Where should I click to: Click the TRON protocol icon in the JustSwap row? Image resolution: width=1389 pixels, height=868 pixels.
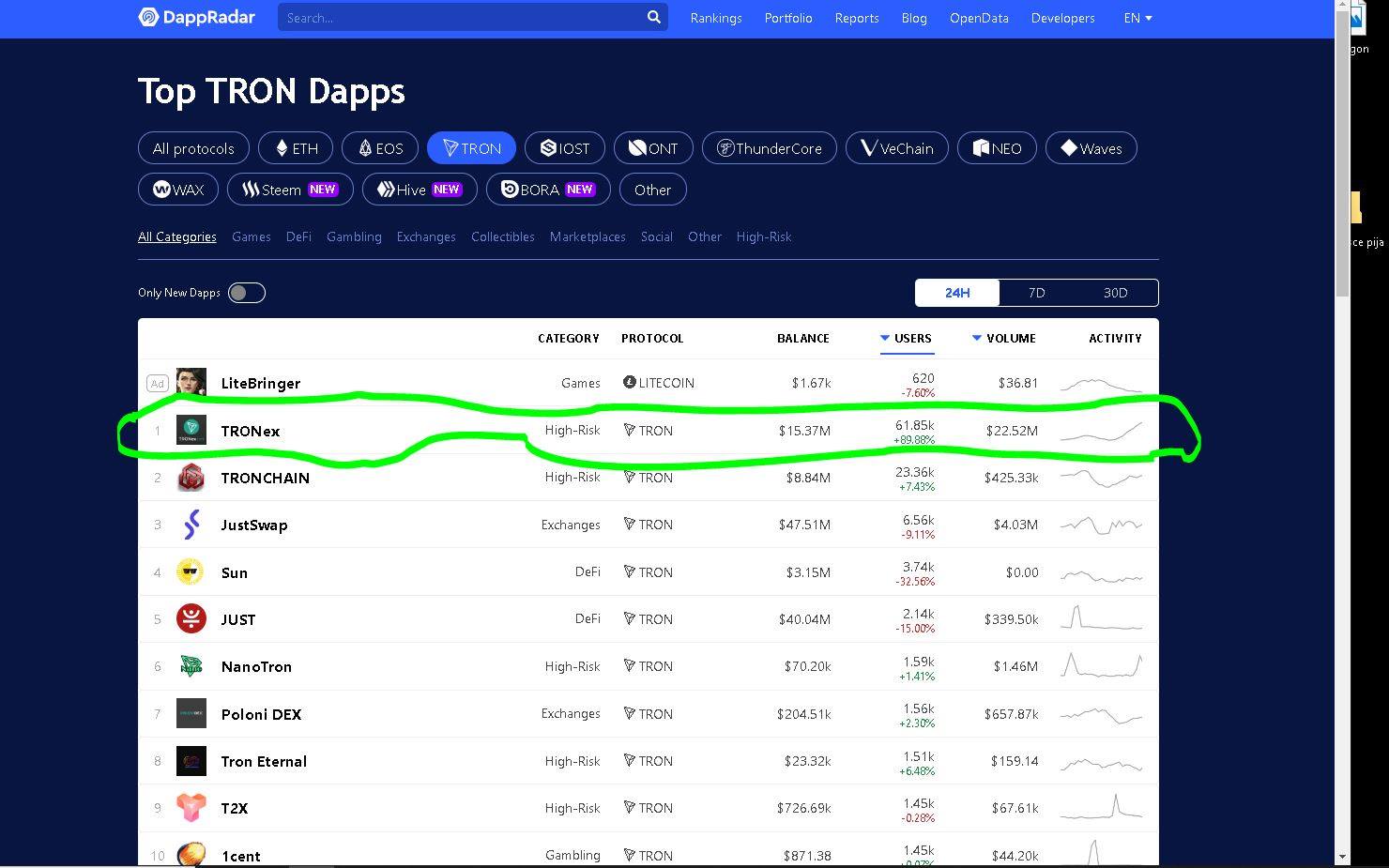point(630,524)
